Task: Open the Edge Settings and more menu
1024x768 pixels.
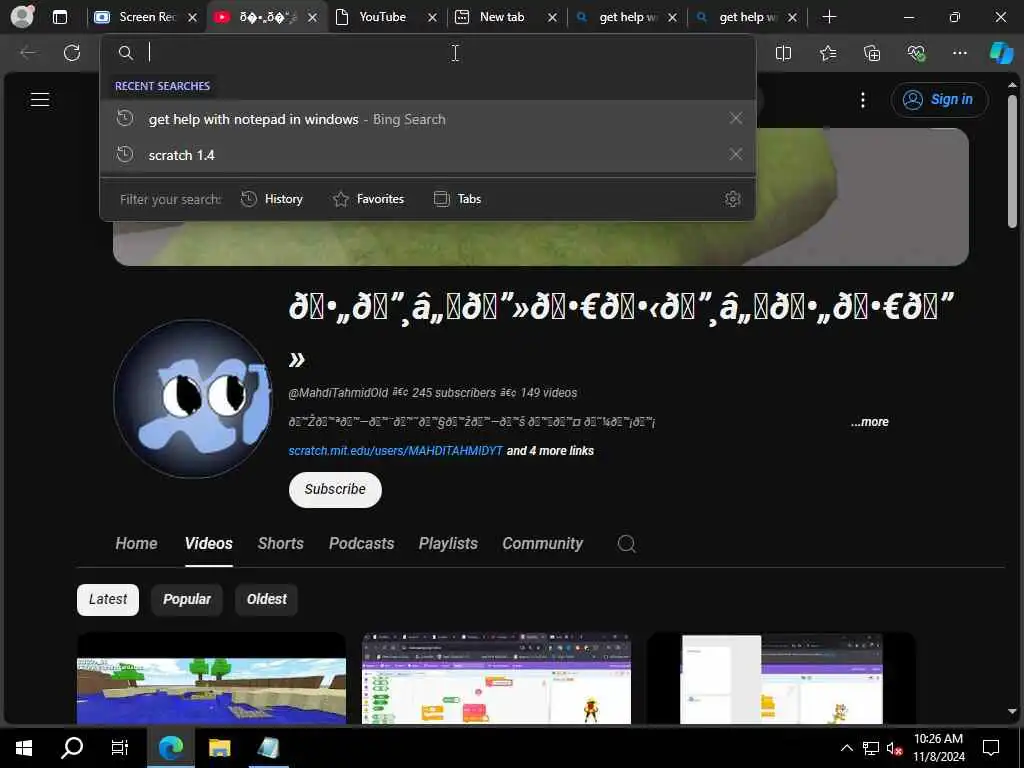Action: (959, 53)
